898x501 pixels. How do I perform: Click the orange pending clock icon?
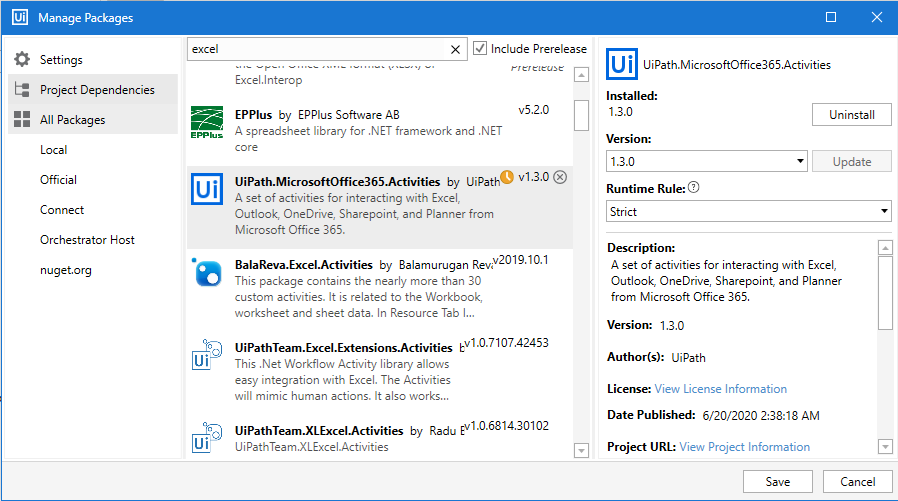click(507, 177)
